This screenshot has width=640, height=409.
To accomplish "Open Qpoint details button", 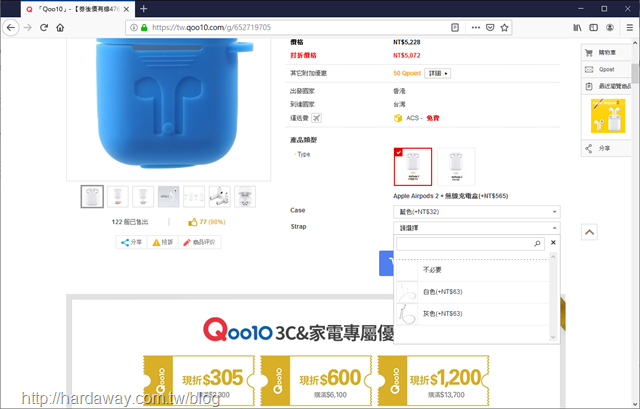I will tap(437, 73).
